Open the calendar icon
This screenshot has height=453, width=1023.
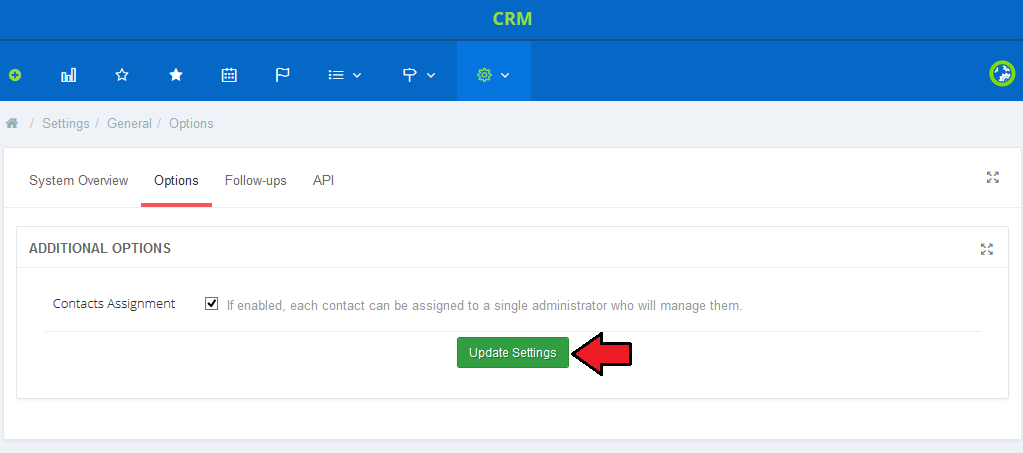point(229,75)
